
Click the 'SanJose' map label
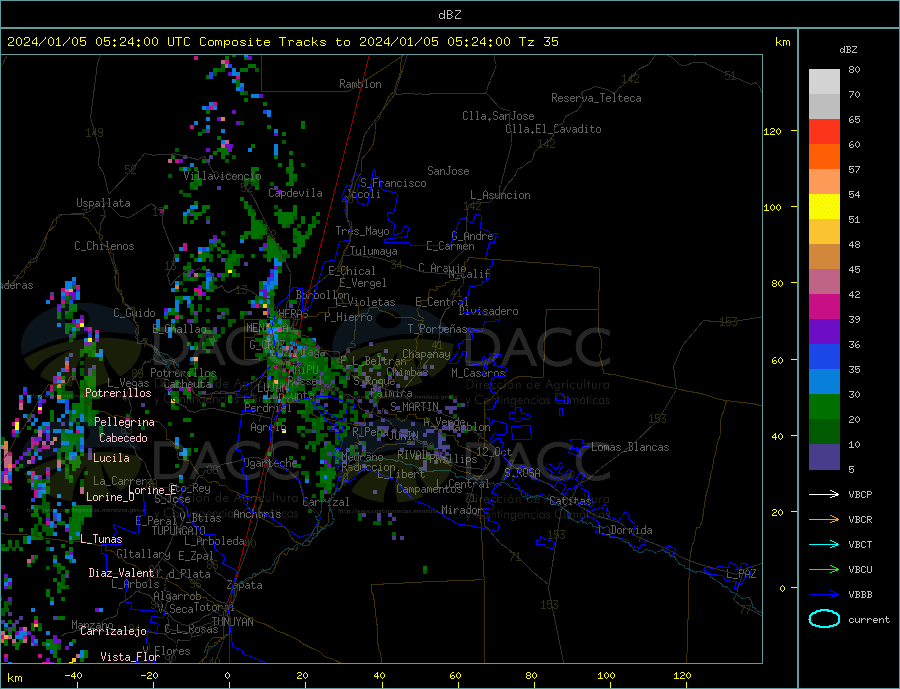tap(448, 171)
